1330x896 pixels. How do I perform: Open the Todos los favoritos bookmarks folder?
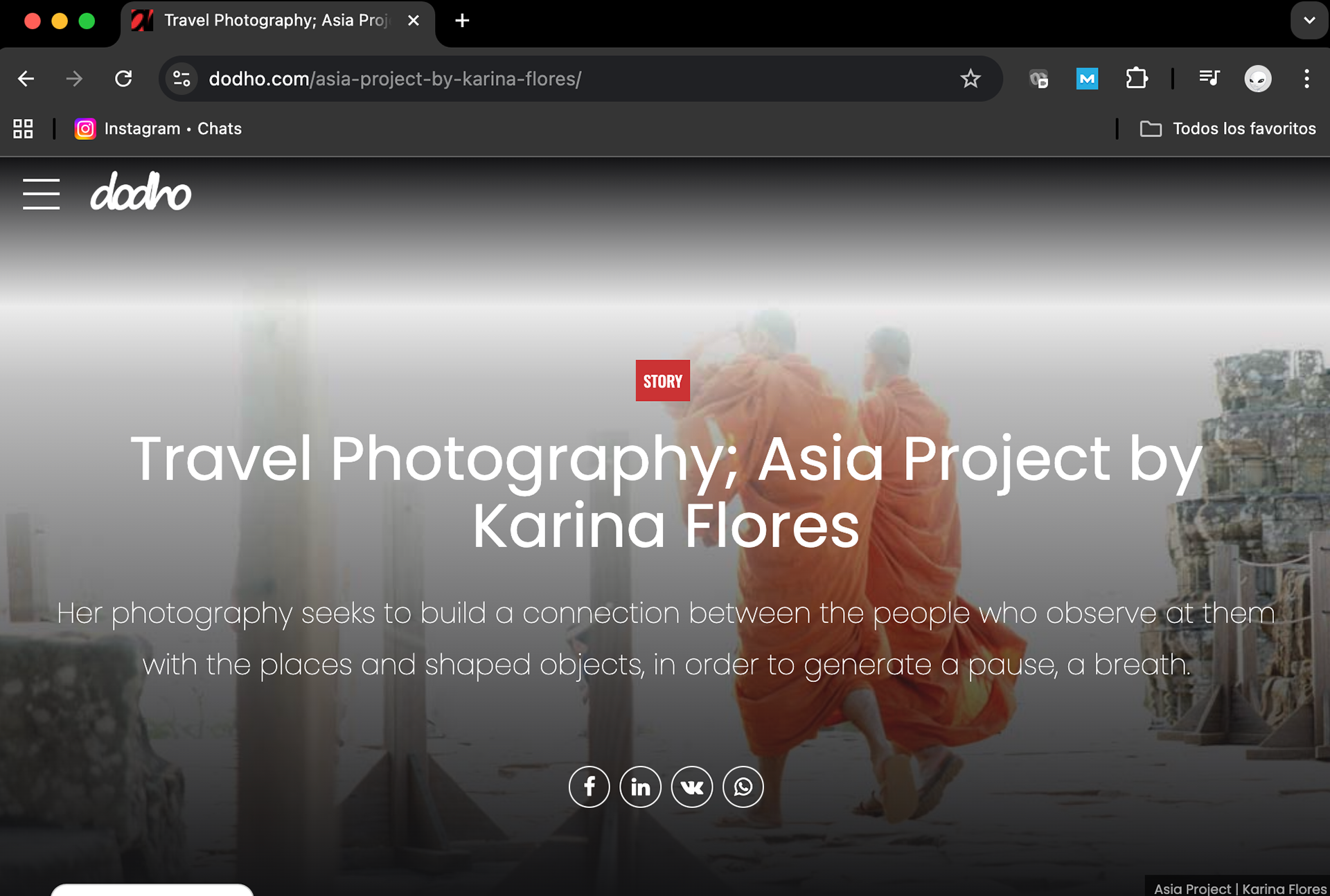(1227, 129)
